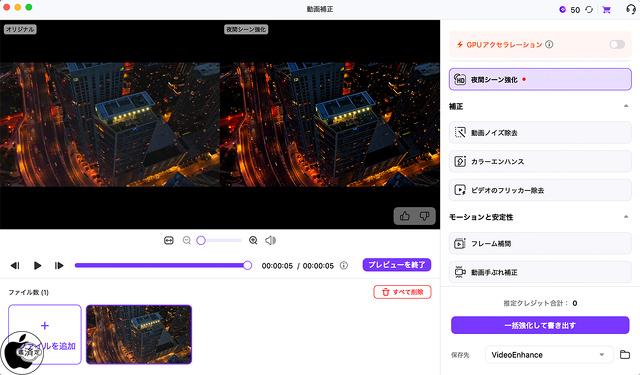Click the thumbs up feedback icon
The width and height of the screenshot is (640, 375).
(x=404, y=216)
